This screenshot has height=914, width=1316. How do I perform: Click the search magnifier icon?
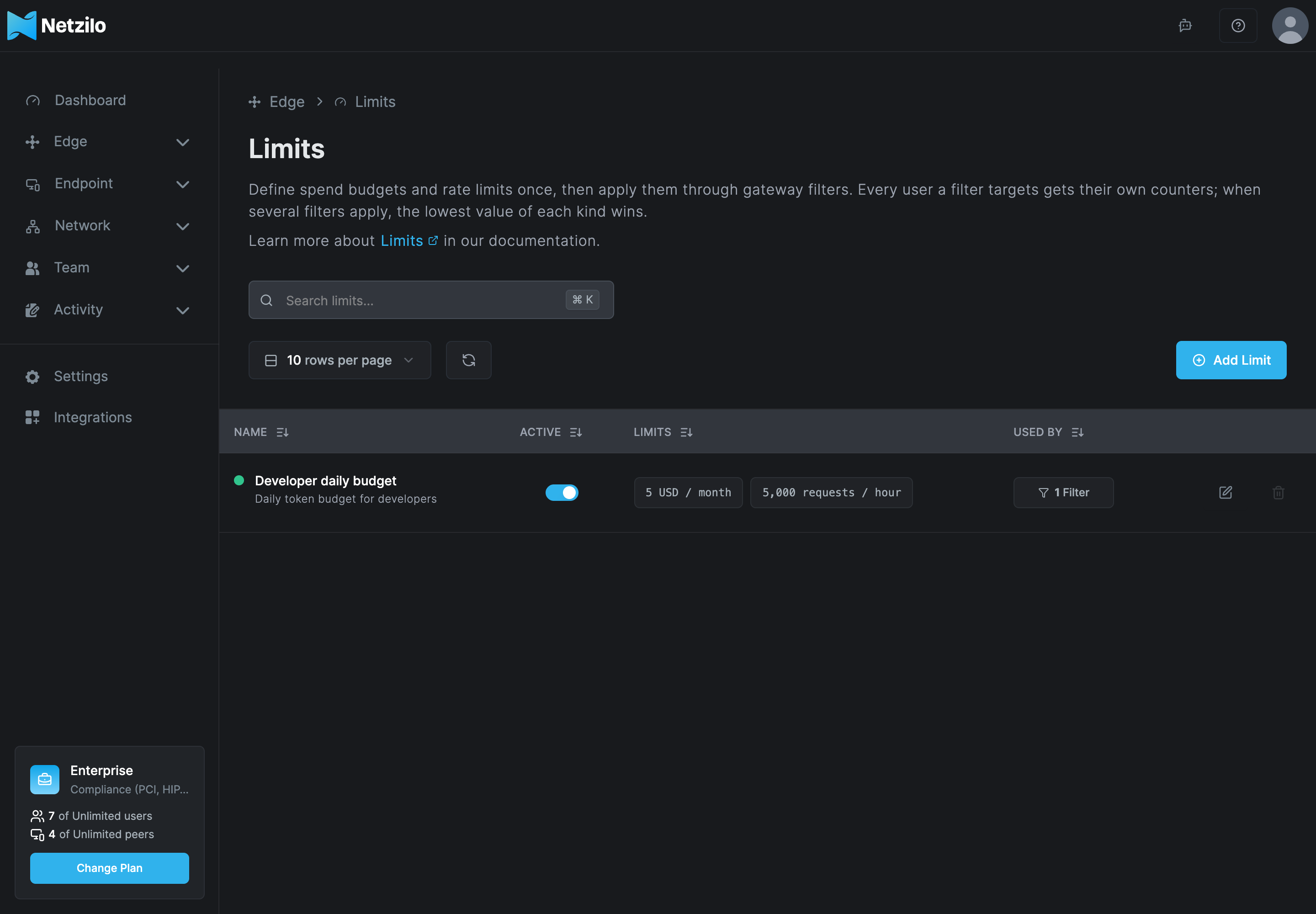point(266,300)
